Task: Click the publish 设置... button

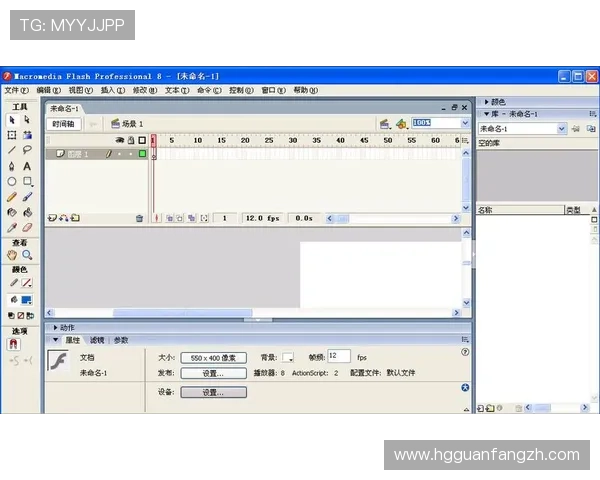Action: [x=214, y=373]
